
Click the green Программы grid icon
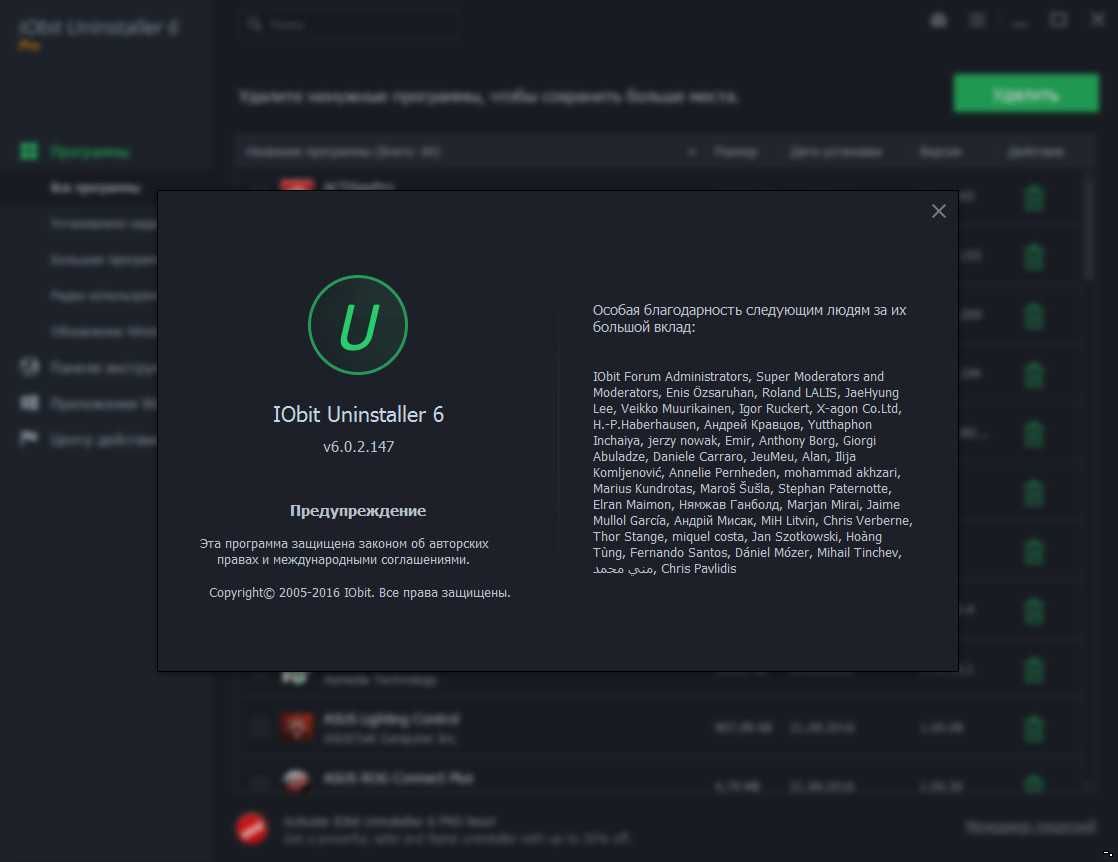click(x=29, y=151)
